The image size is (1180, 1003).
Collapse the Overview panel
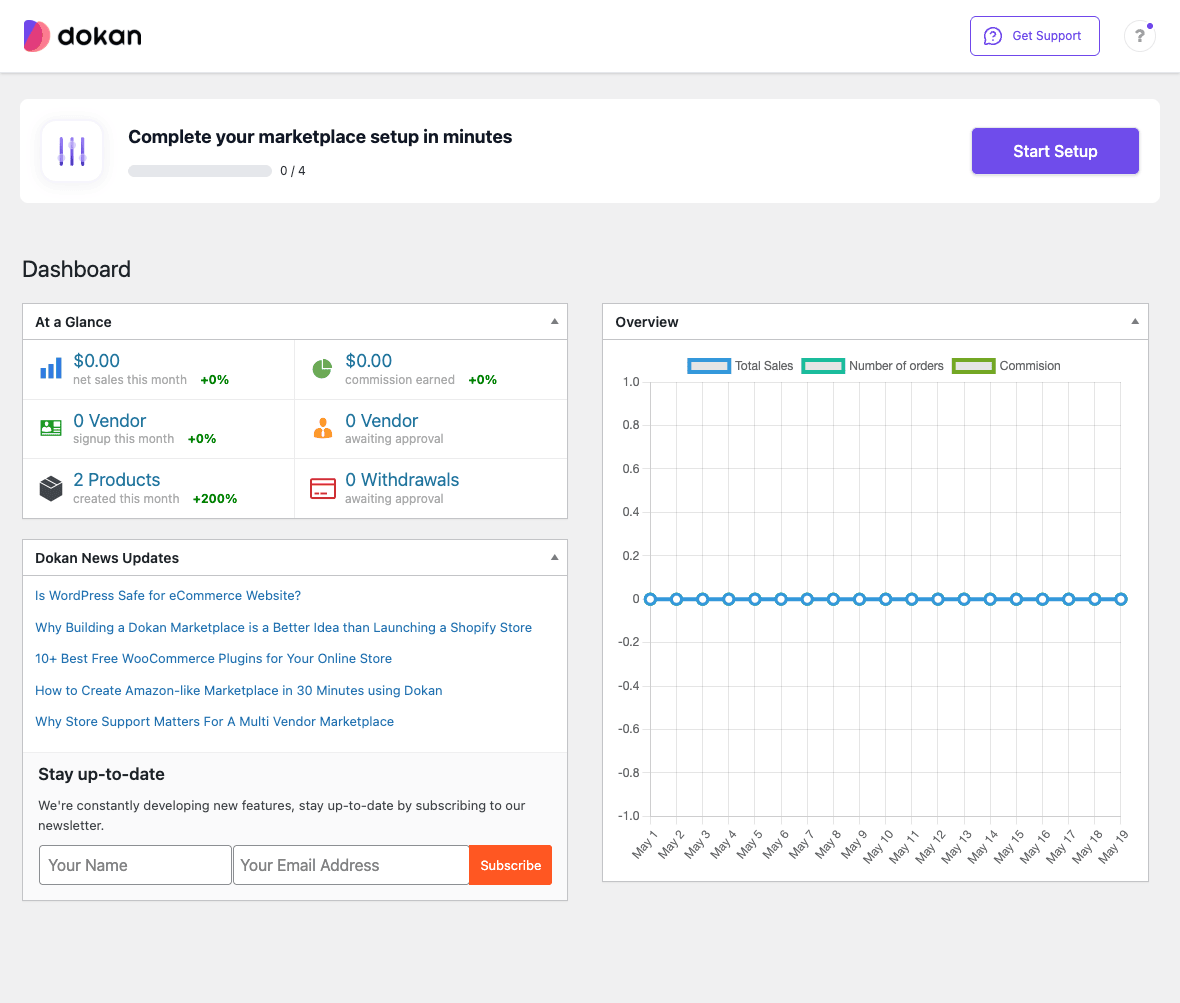coord(1135,322)
